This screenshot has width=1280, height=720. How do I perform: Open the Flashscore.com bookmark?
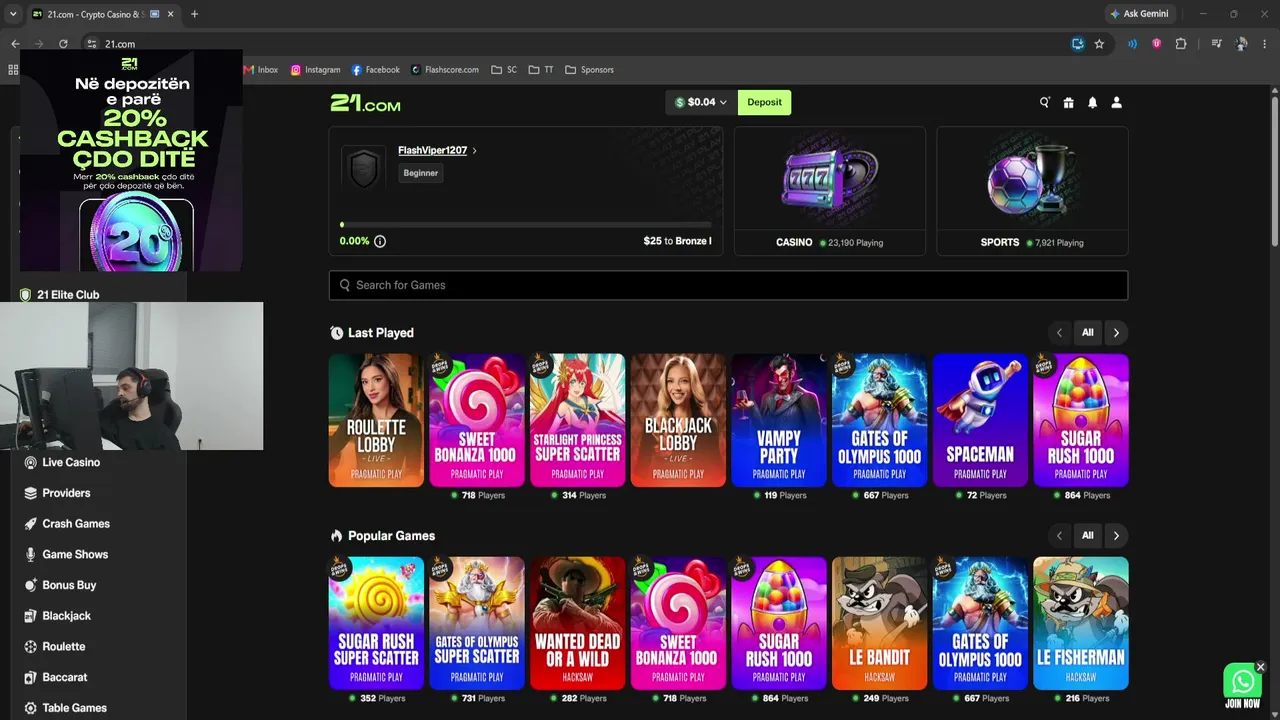pos(444,70)
